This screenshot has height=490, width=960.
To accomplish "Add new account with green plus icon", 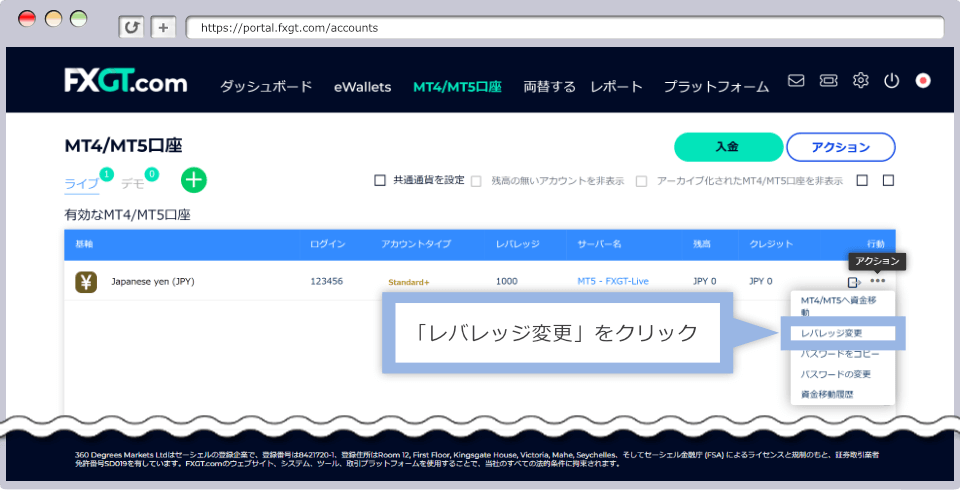I will pyautogui.click(x=194, y=180).
